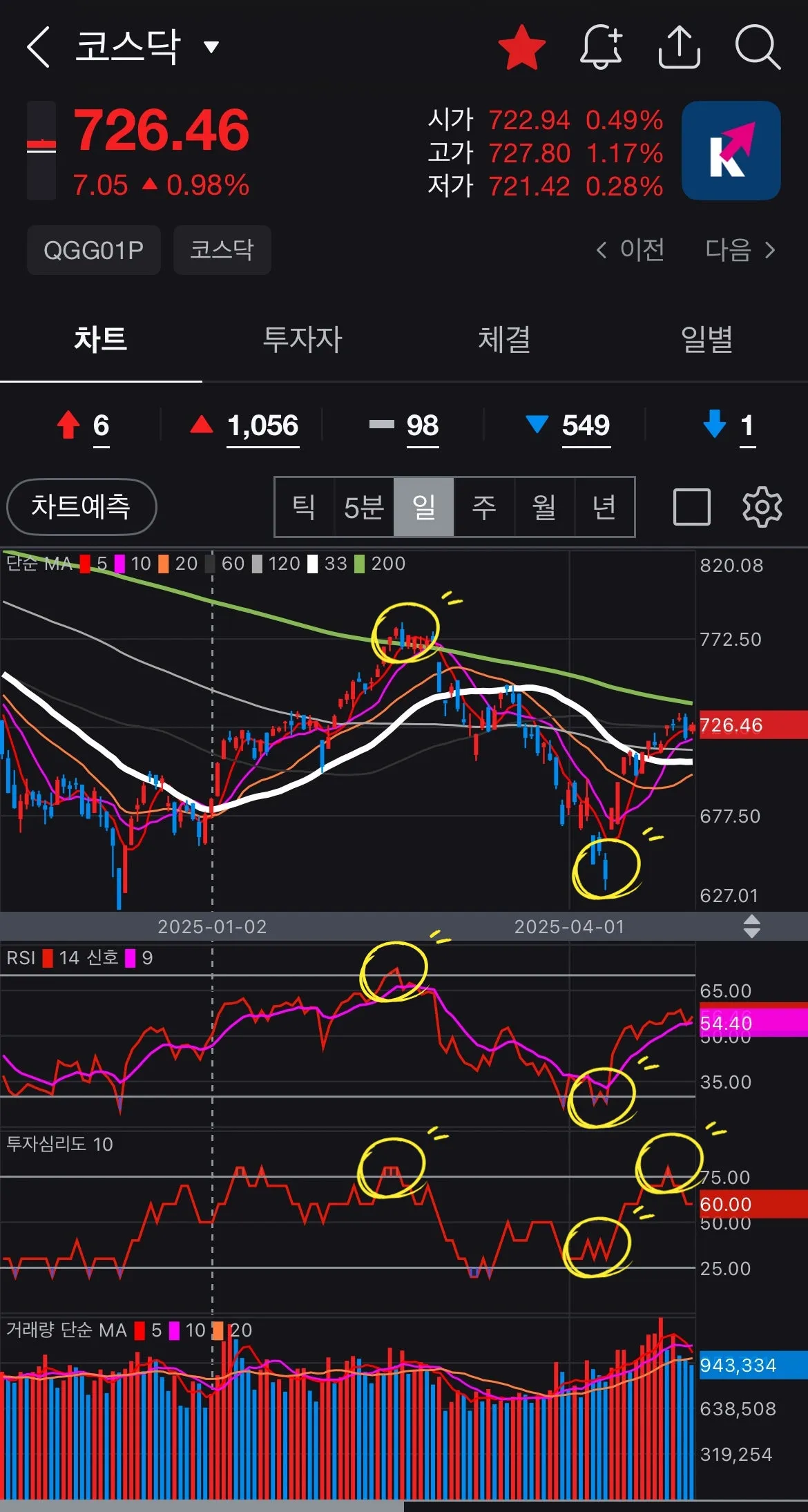Tap the psychology value tag 60.00

(753, 1204)
